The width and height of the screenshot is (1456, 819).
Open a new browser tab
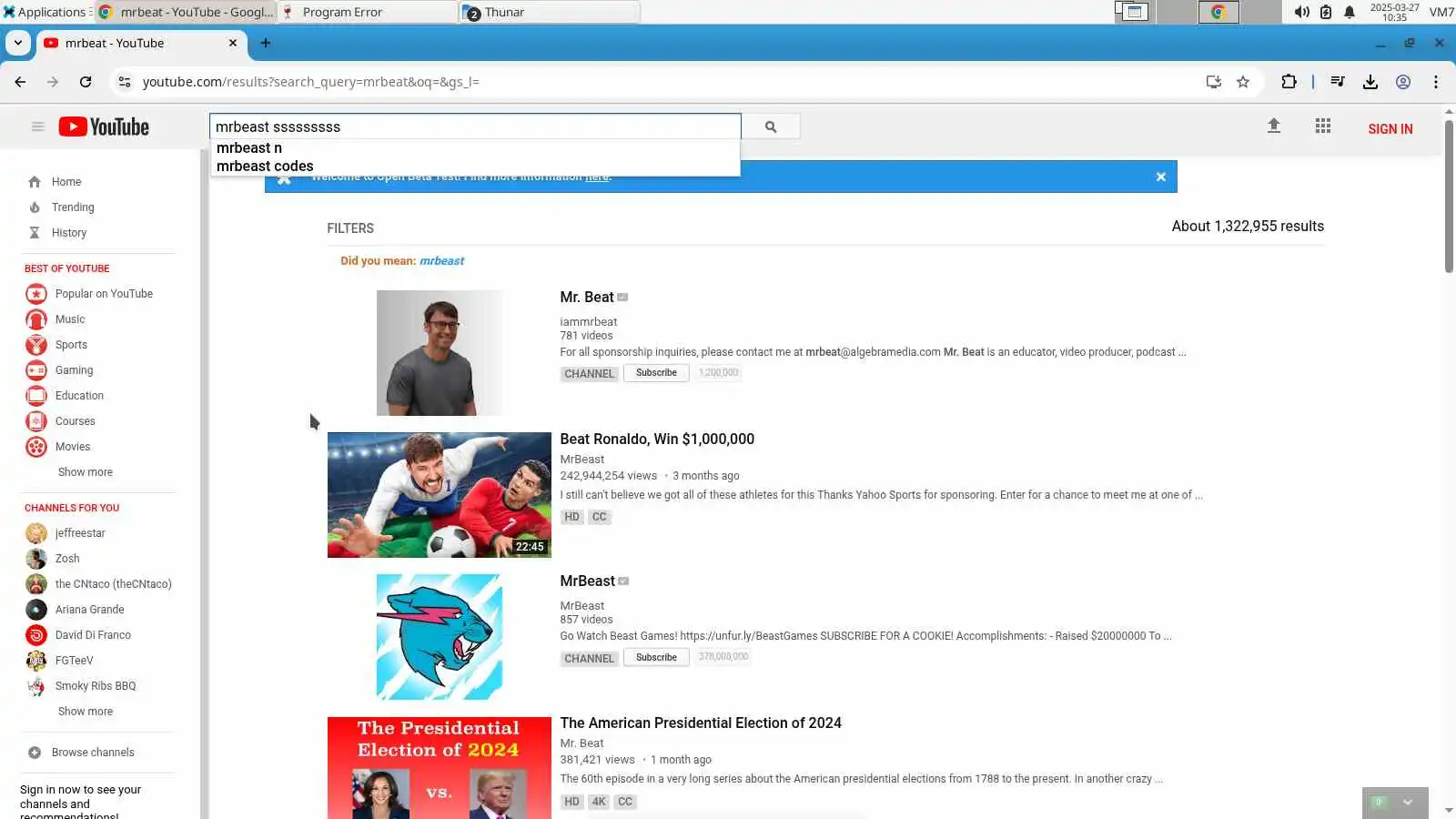[x=266, y=43]
